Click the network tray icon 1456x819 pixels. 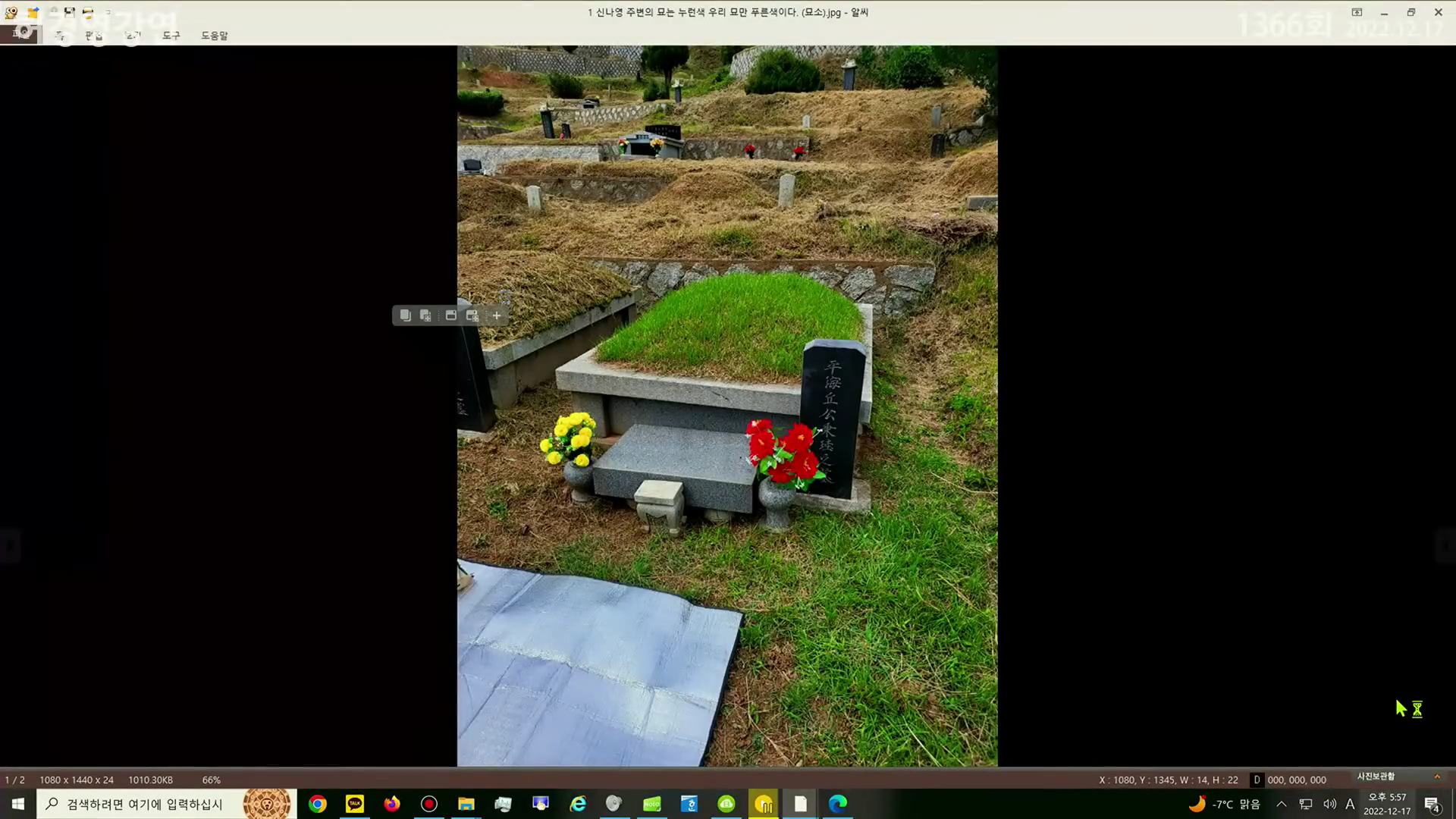1306,804
